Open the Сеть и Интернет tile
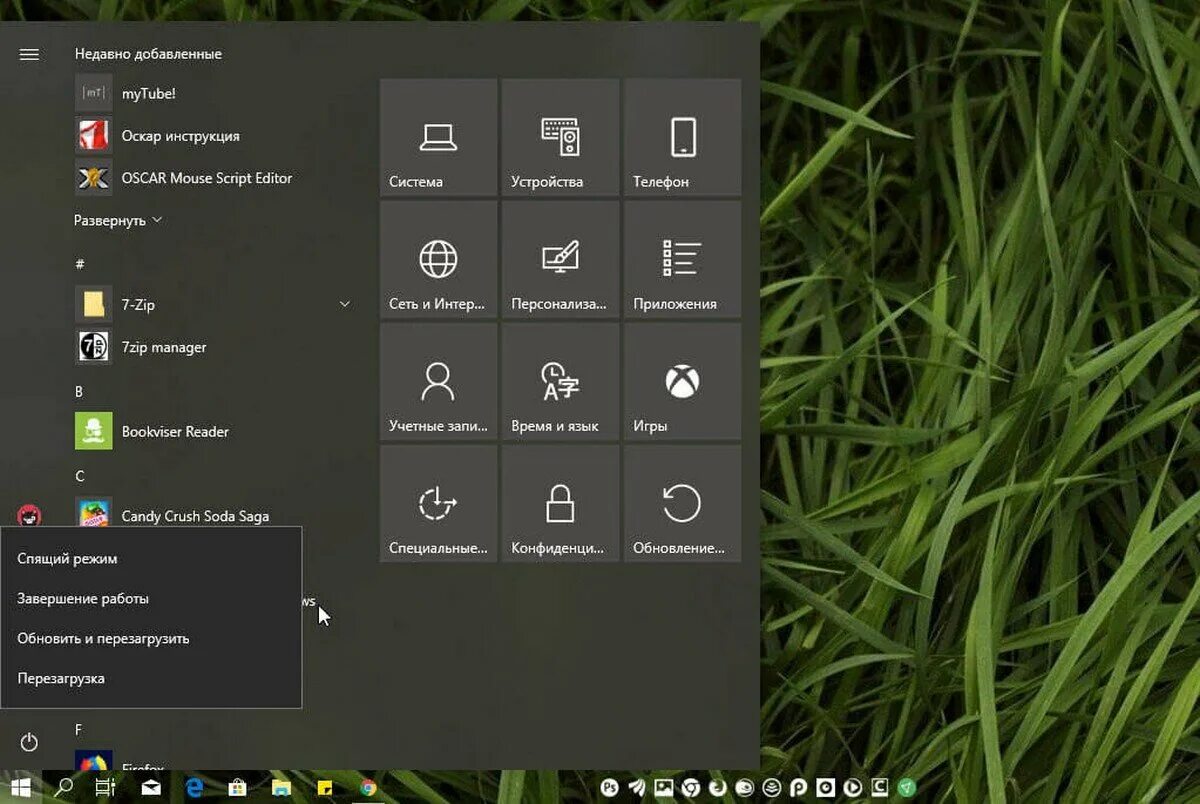The image size is (1200, 804). point(438,259)
